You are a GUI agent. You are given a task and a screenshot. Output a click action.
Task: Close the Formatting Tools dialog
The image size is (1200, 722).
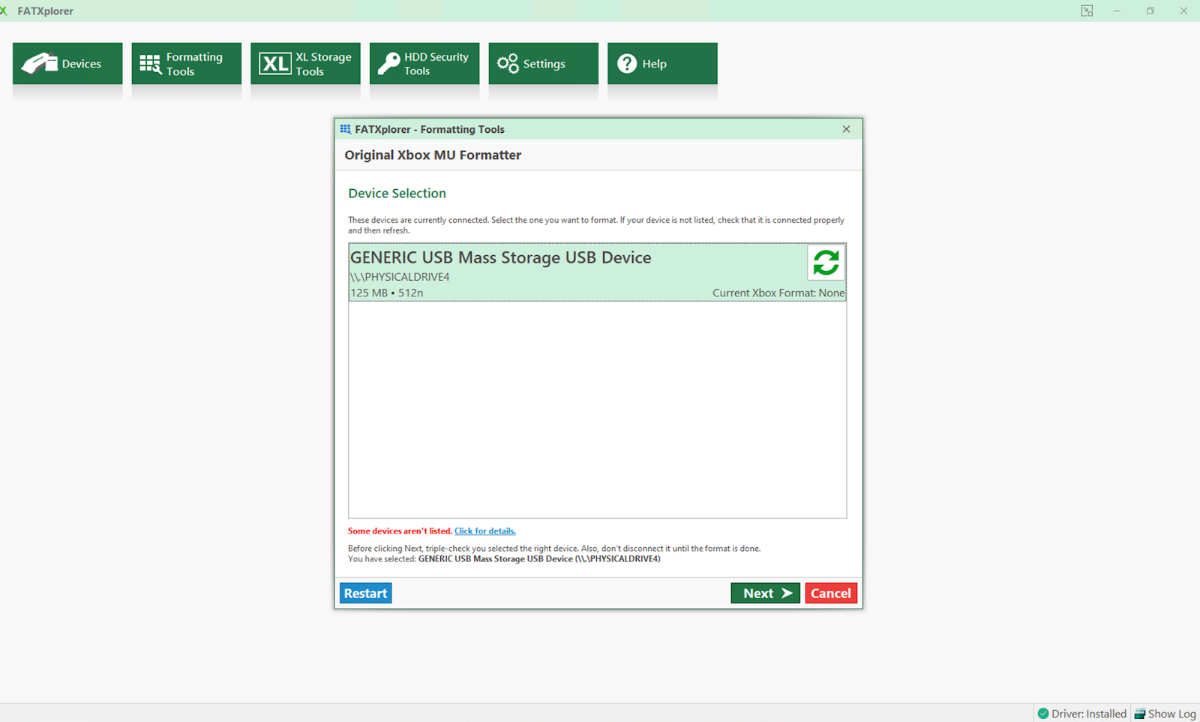pyautogui.click(x=846, y=129)
